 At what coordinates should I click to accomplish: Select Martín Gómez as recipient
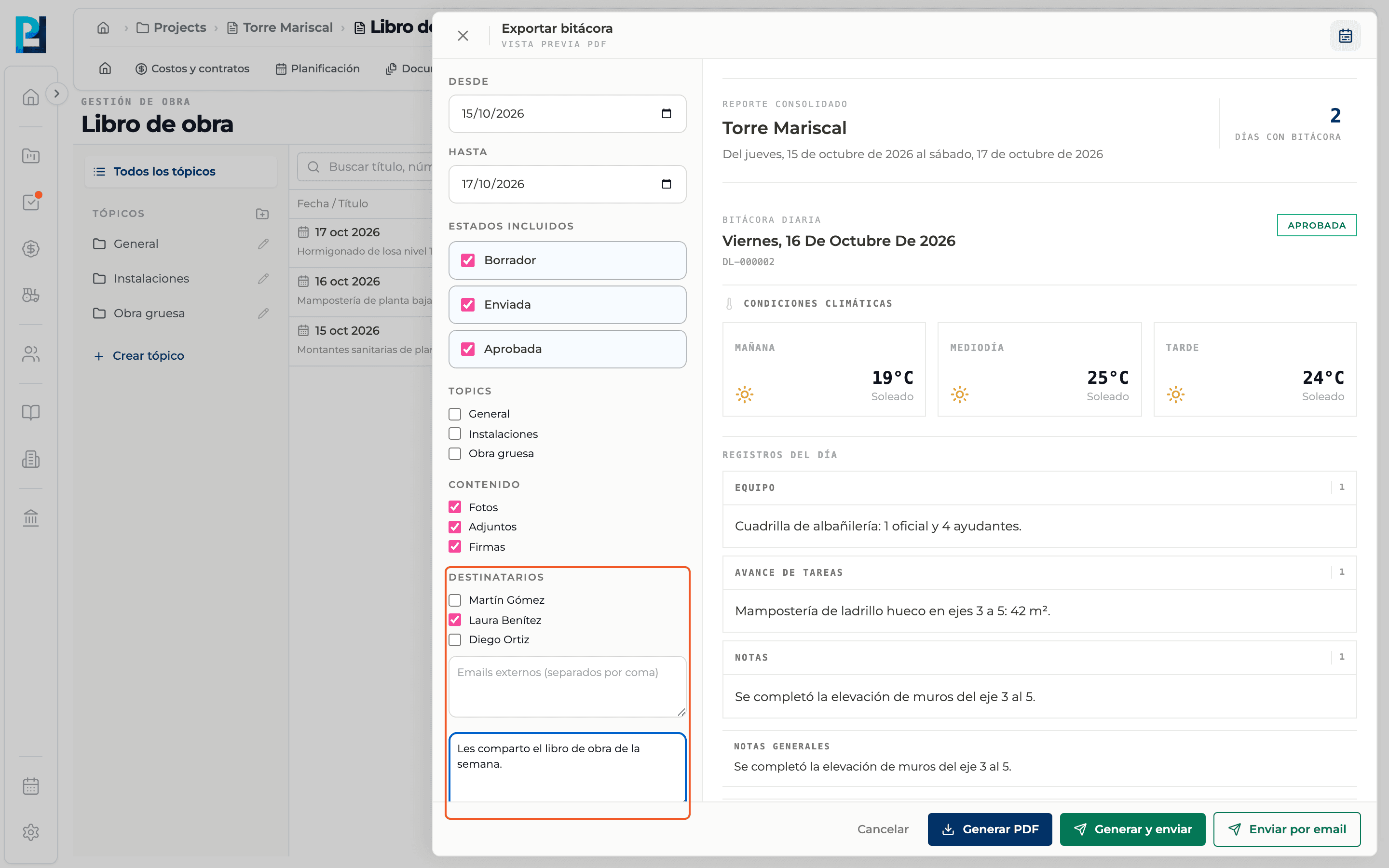click(x=455, y=600)
